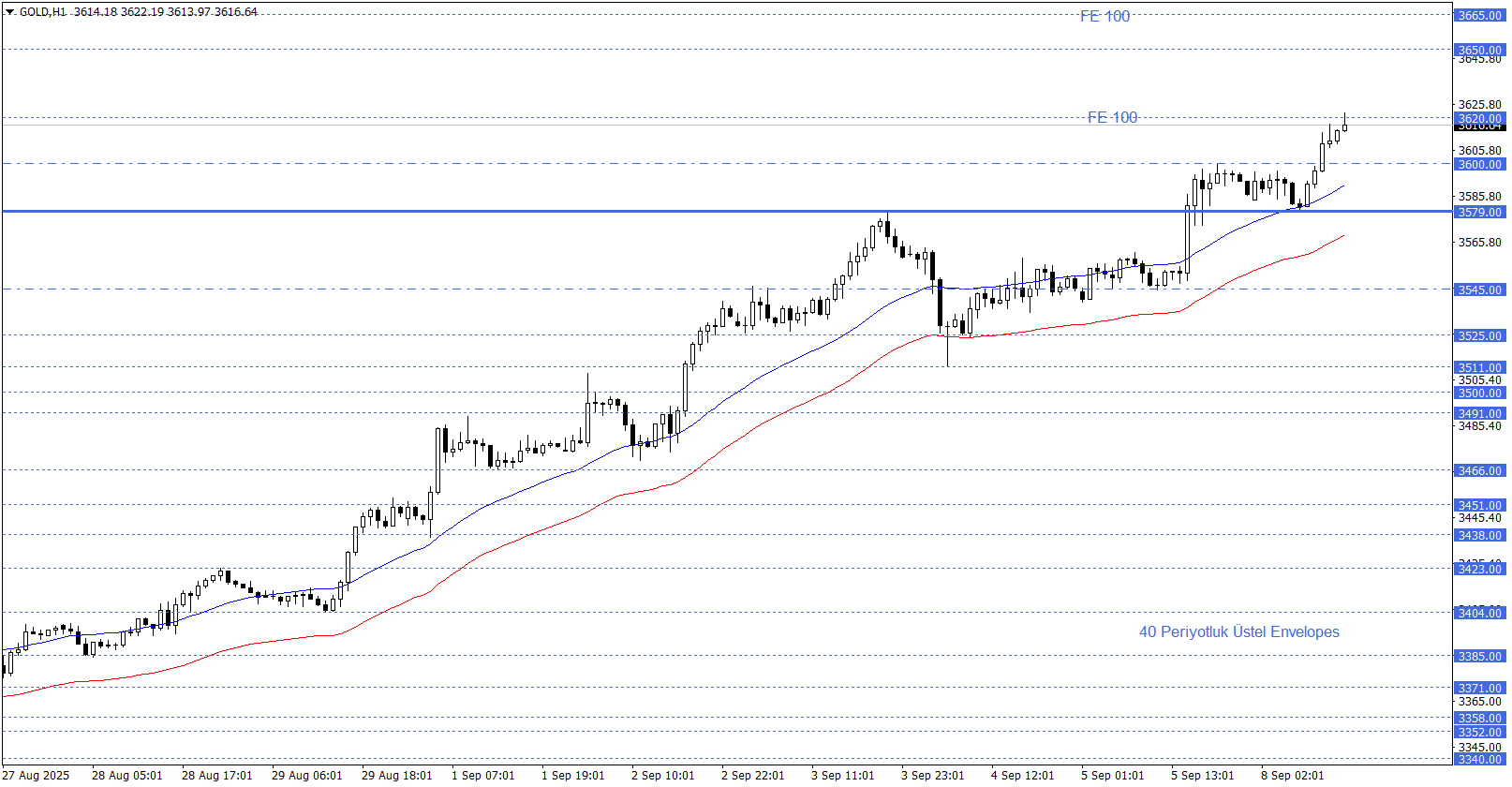Image resolution: width=1512 pixels, height=787 pixels.
Task: Select the 3491.00 price level tag
Action: (x=1479, y=413)
